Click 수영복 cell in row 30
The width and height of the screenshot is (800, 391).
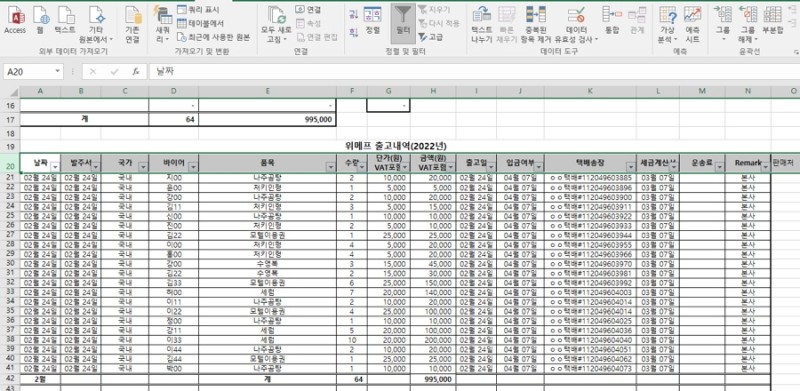[267, 263]
